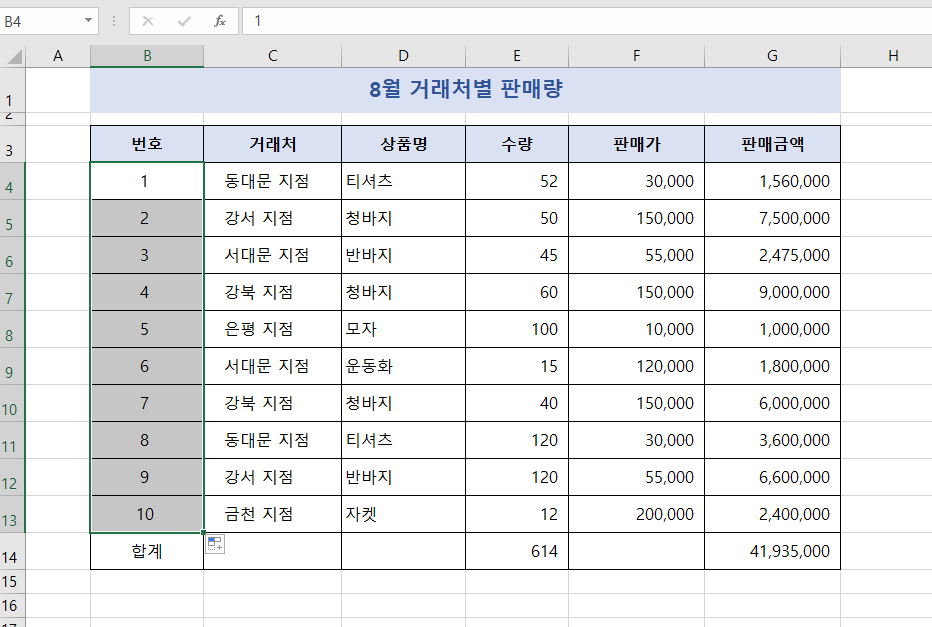Select row 16 header
The image size is (932, 627).
point(12,606)
